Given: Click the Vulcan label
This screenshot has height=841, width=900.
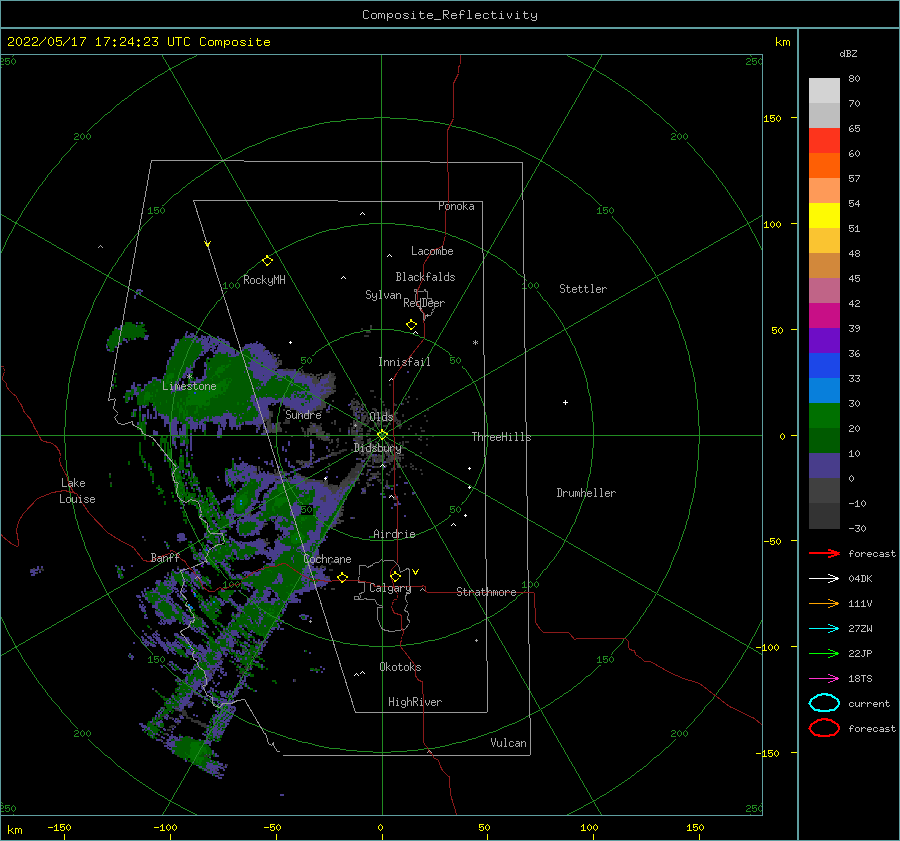Looking at the screenshot, I should [x=509, y=743].
